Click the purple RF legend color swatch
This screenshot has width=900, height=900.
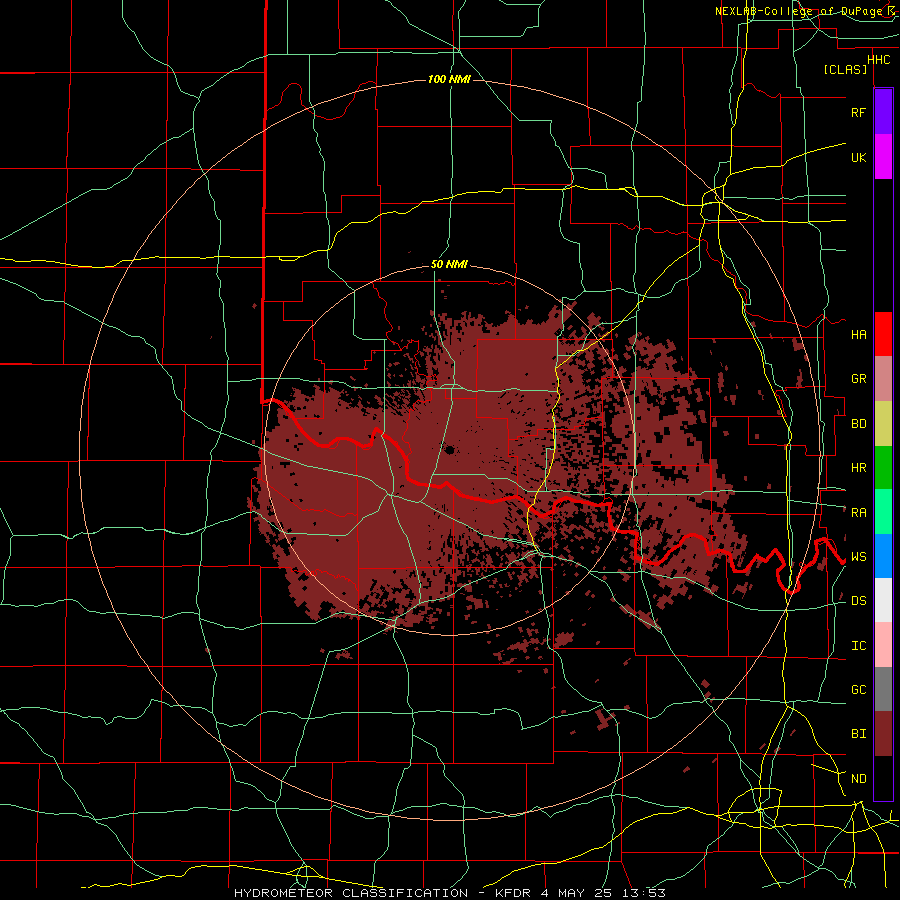[883, 112]
